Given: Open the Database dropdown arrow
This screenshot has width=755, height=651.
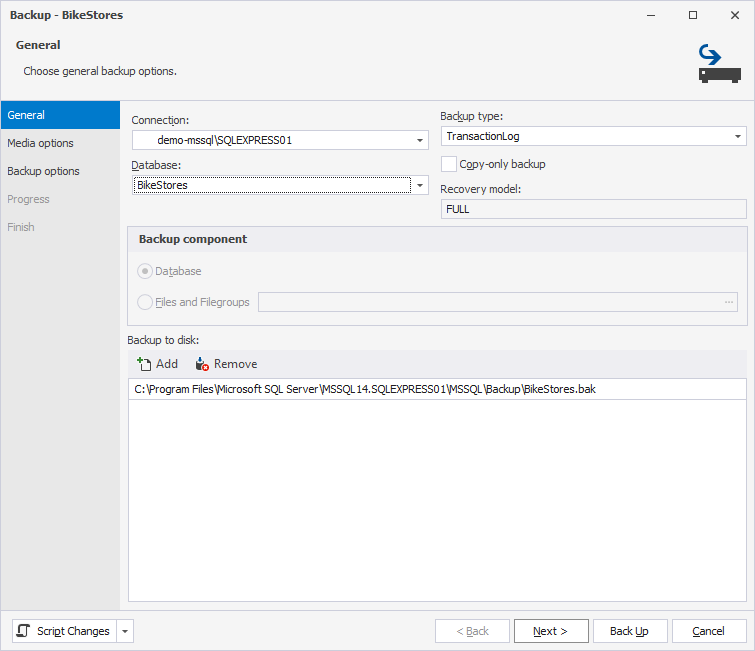Looking at the screenshot, I should tap(420, 185).
